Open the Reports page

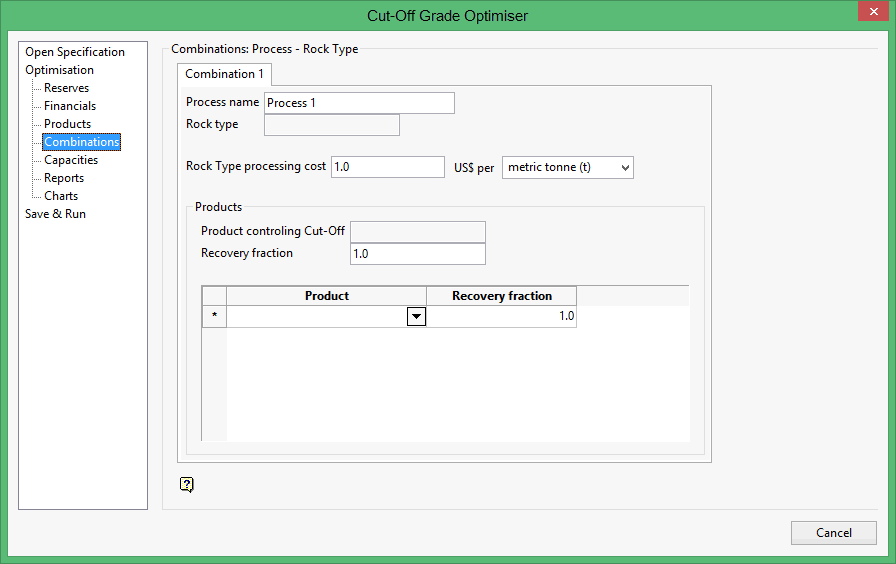tap(64, 178)
